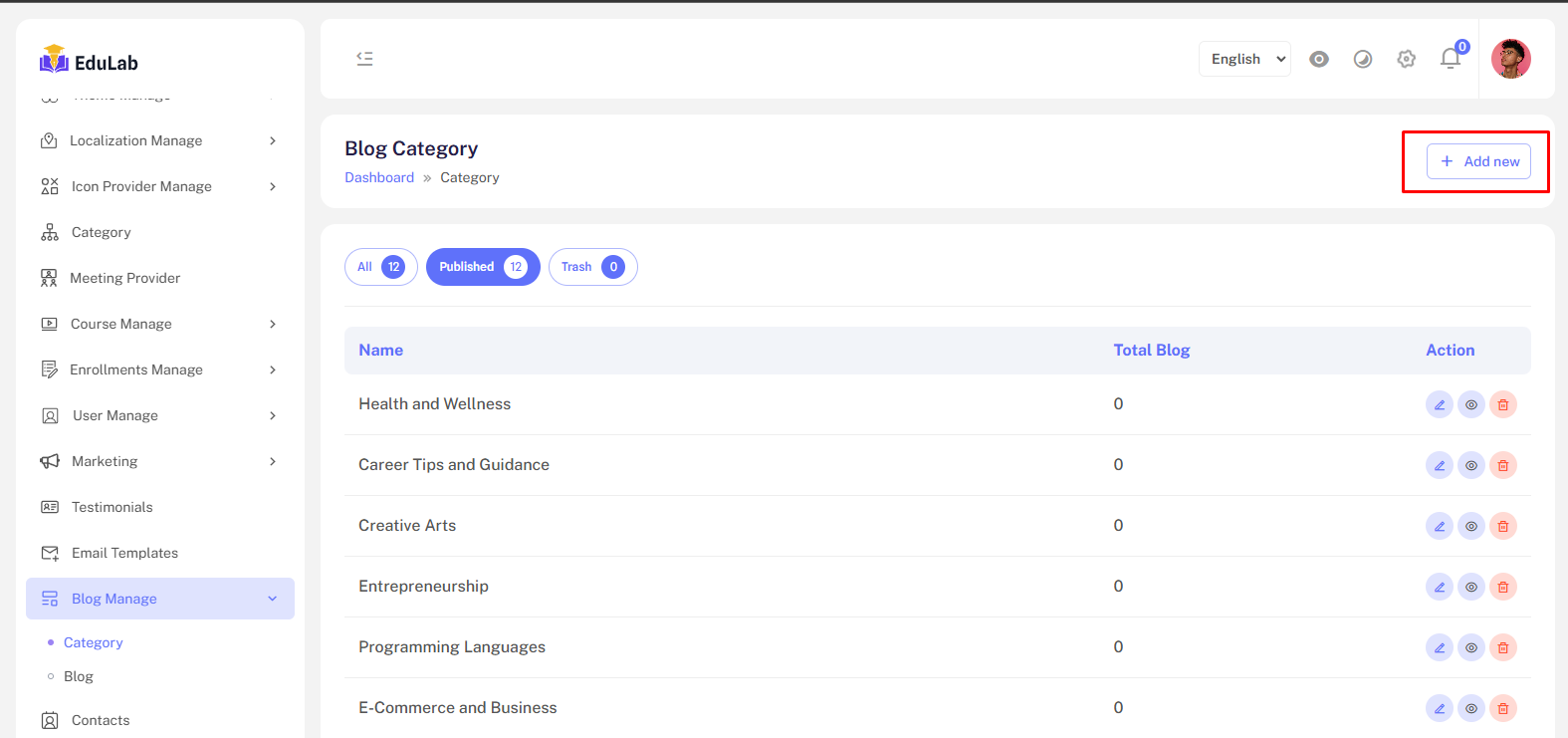Screen dimensions: 1568x738
Task: Delete the Programming Languages category
Action: tap(1502, 647)
